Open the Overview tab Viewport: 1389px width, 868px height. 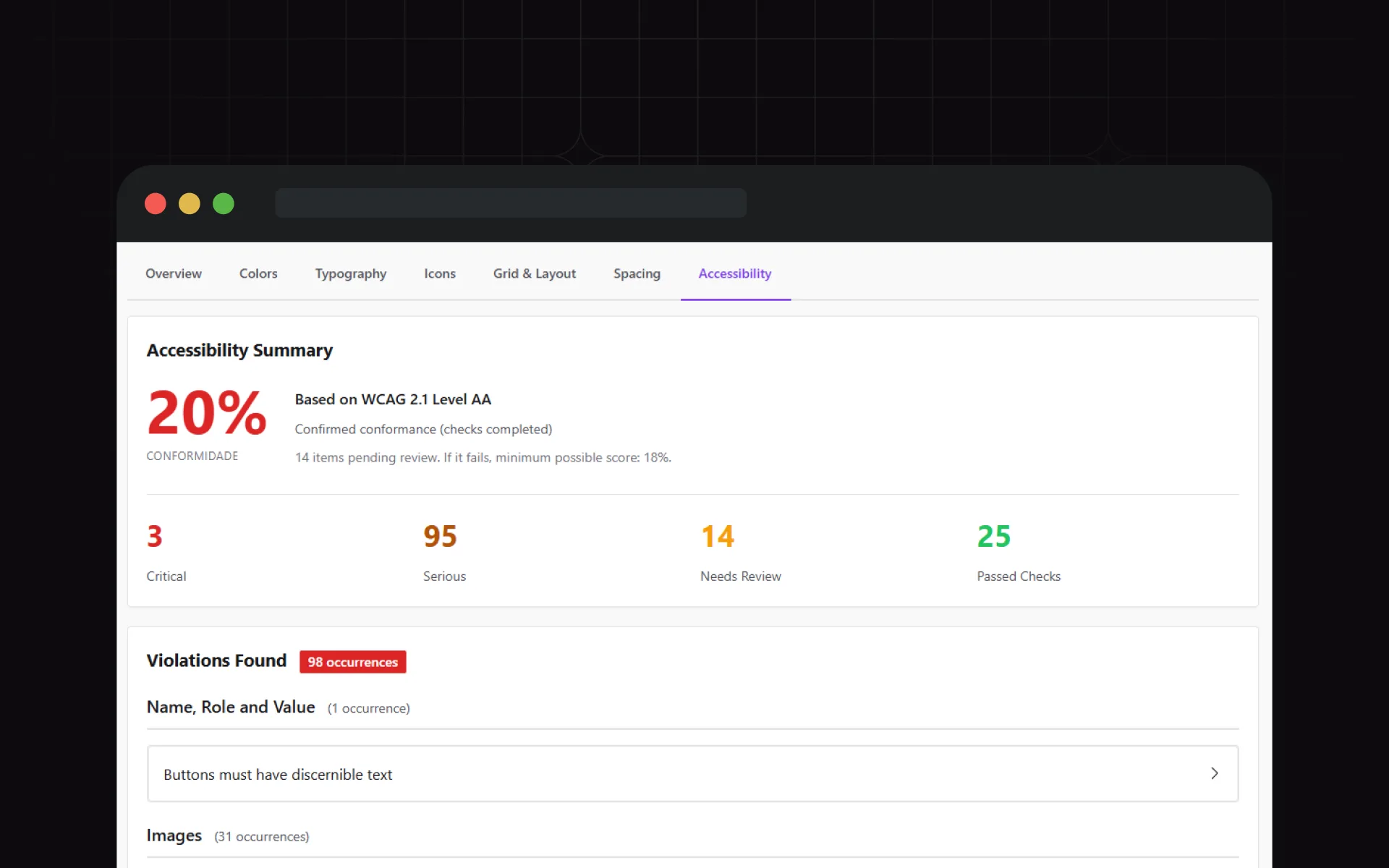pos(174,273)
